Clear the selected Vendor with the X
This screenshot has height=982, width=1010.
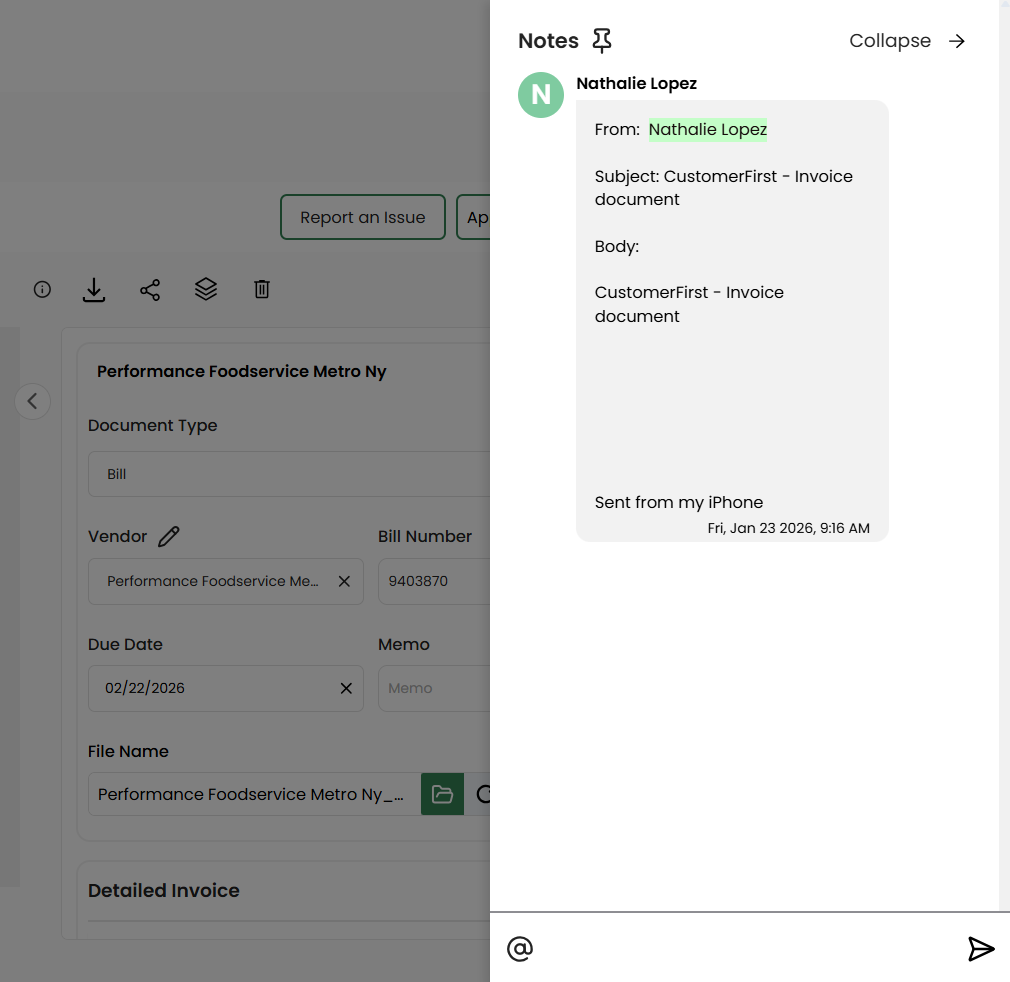346,581
